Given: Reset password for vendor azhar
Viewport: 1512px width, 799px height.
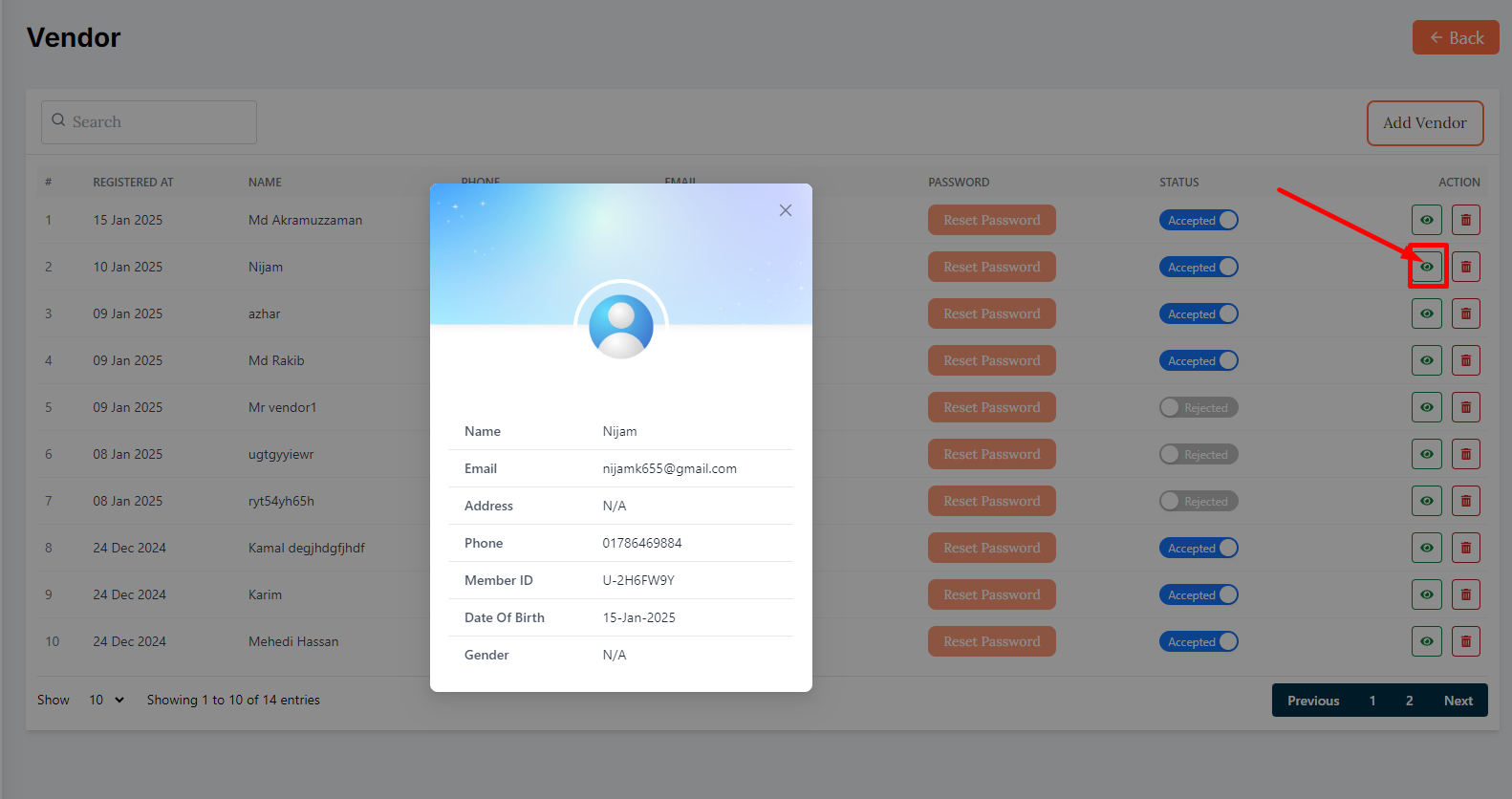Looking at the screenshot, I should [991, 313].
